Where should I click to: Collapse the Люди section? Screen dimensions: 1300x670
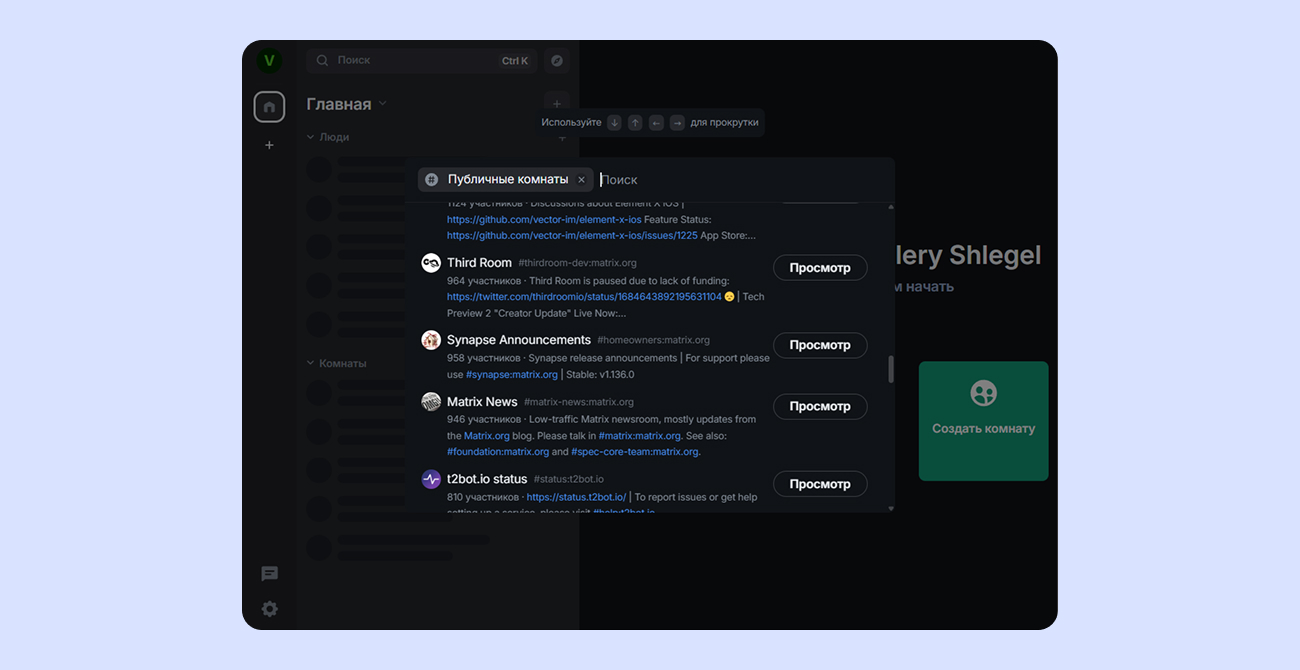(x=328, y=137)
